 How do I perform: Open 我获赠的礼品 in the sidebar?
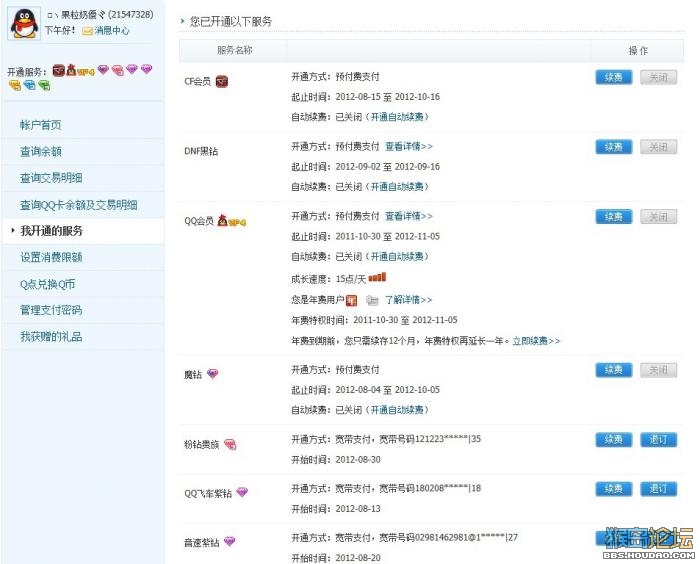pyautogui.click(x=51, y=337)
